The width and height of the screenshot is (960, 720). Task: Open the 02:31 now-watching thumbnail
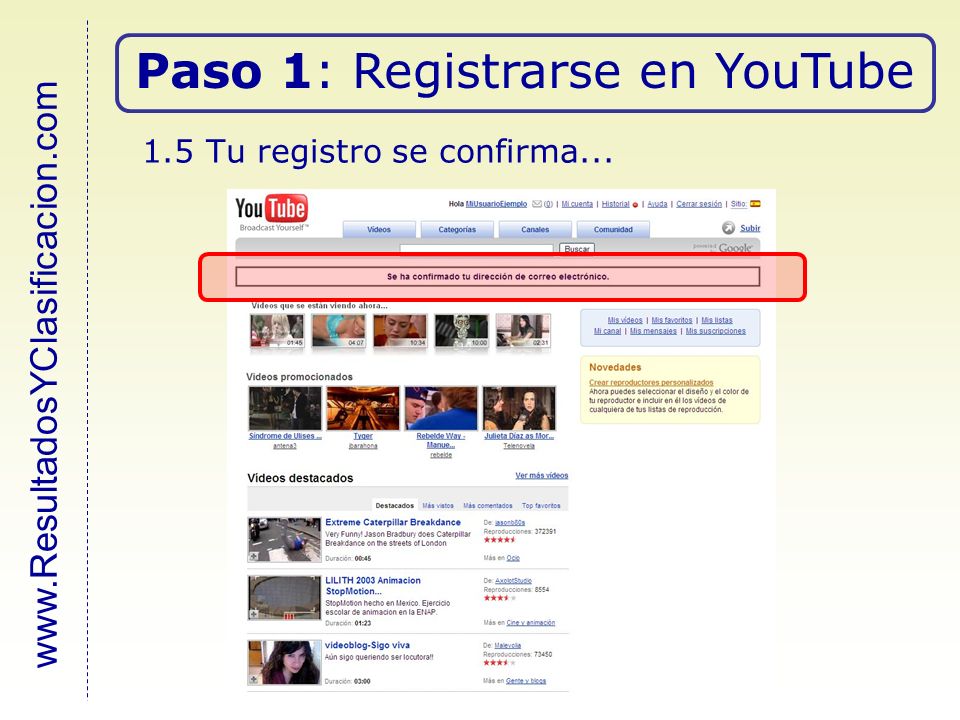[523, 331]
